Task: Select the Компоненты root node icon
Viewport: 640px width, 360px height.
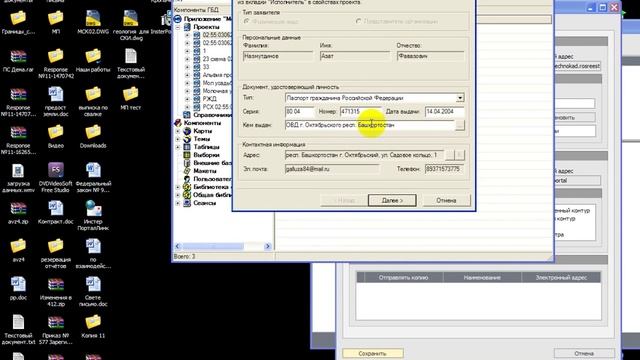Action: pos(178,123)
